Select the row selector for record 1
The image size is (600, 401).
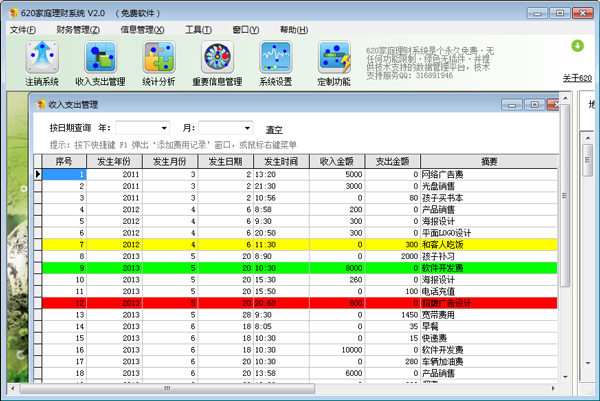38,174
